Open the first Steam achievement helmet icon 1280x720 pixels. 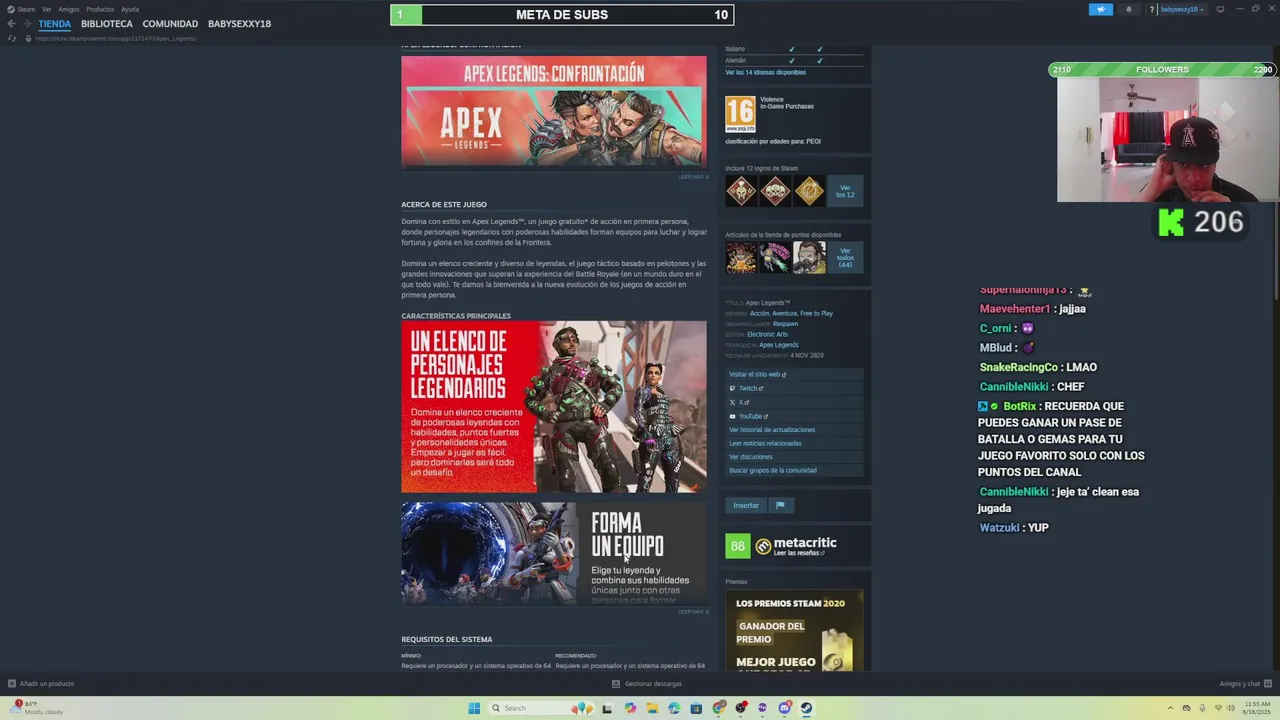pos(741,191)
